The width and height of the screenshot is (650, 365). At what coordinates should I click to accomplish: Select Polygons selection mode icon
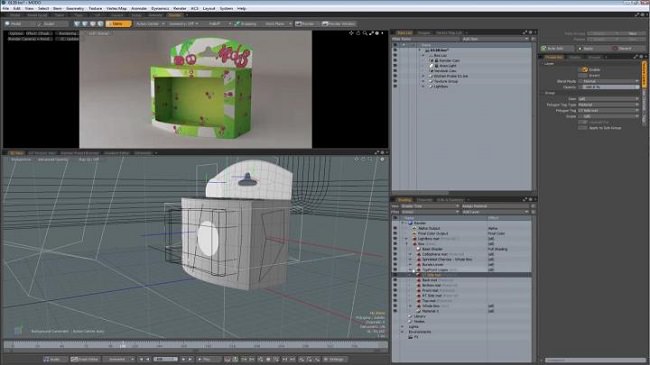93,24
